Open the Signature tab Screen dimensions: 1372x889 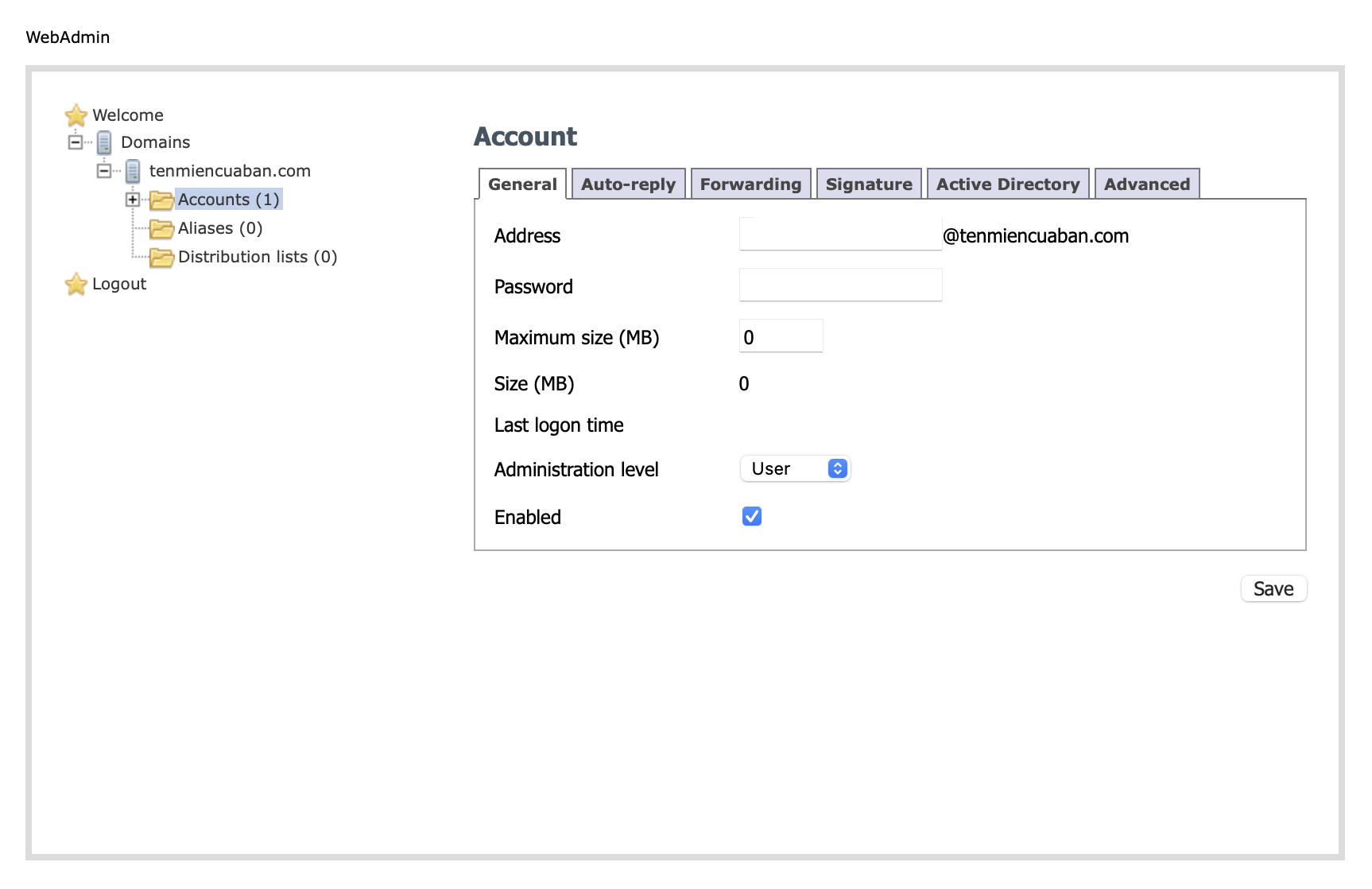(869, 184)
